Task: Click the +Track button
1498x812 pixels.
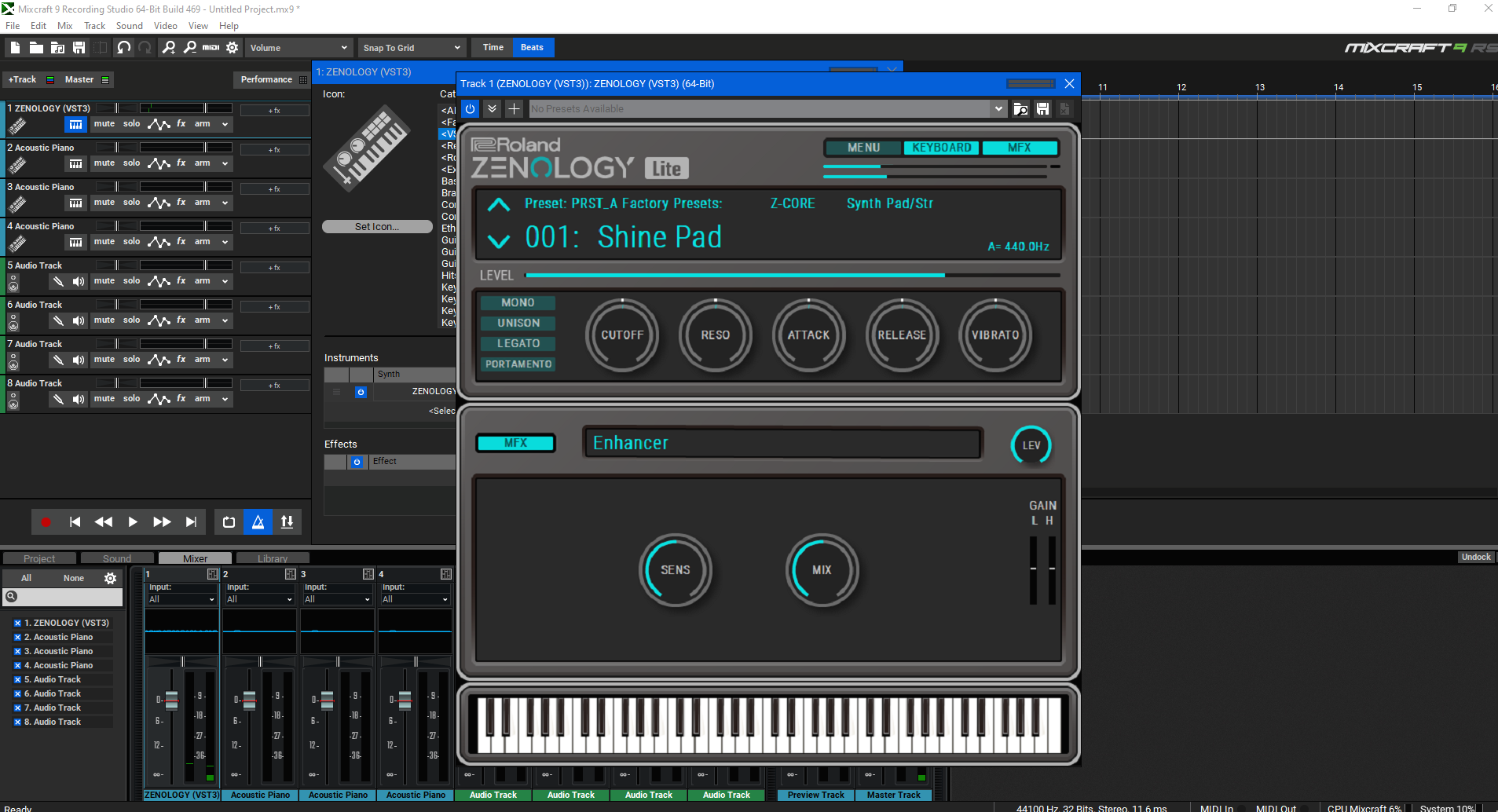Action: [23, 79]
